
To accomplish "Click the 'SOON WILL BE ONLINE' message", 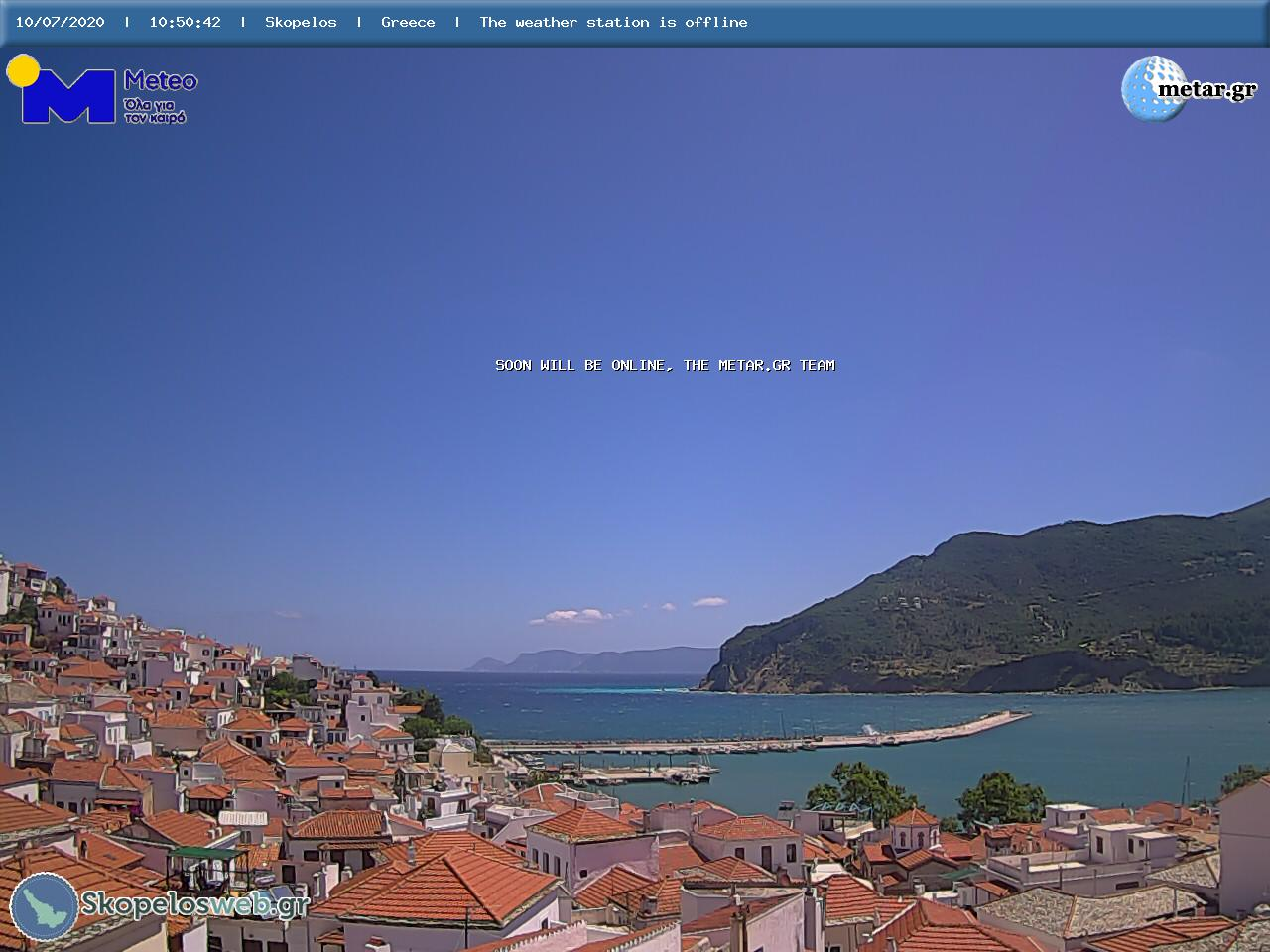I will click(x=665, y=365).
